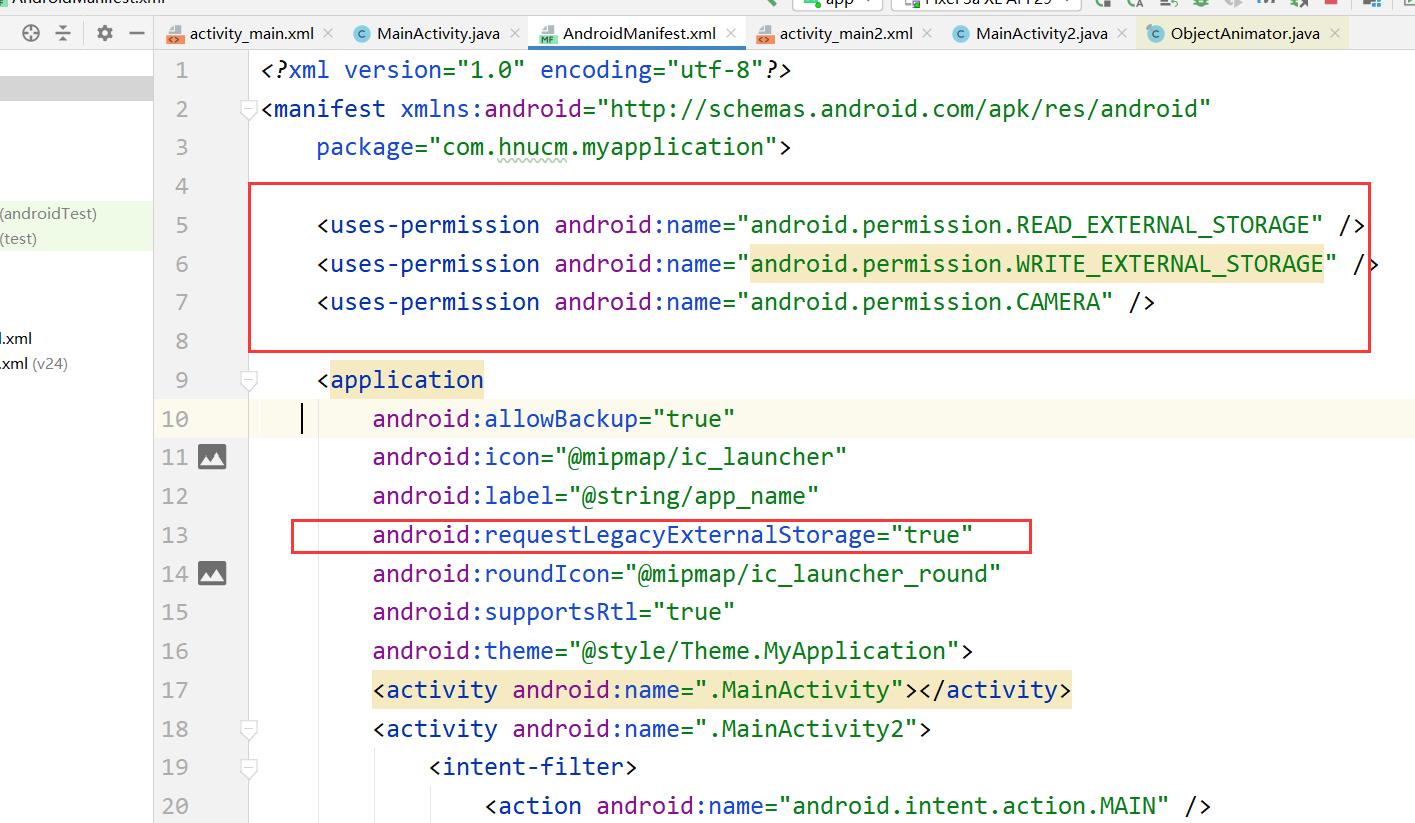
Task: Open the activity_main2.xml tab
Action: pos(846,33)
